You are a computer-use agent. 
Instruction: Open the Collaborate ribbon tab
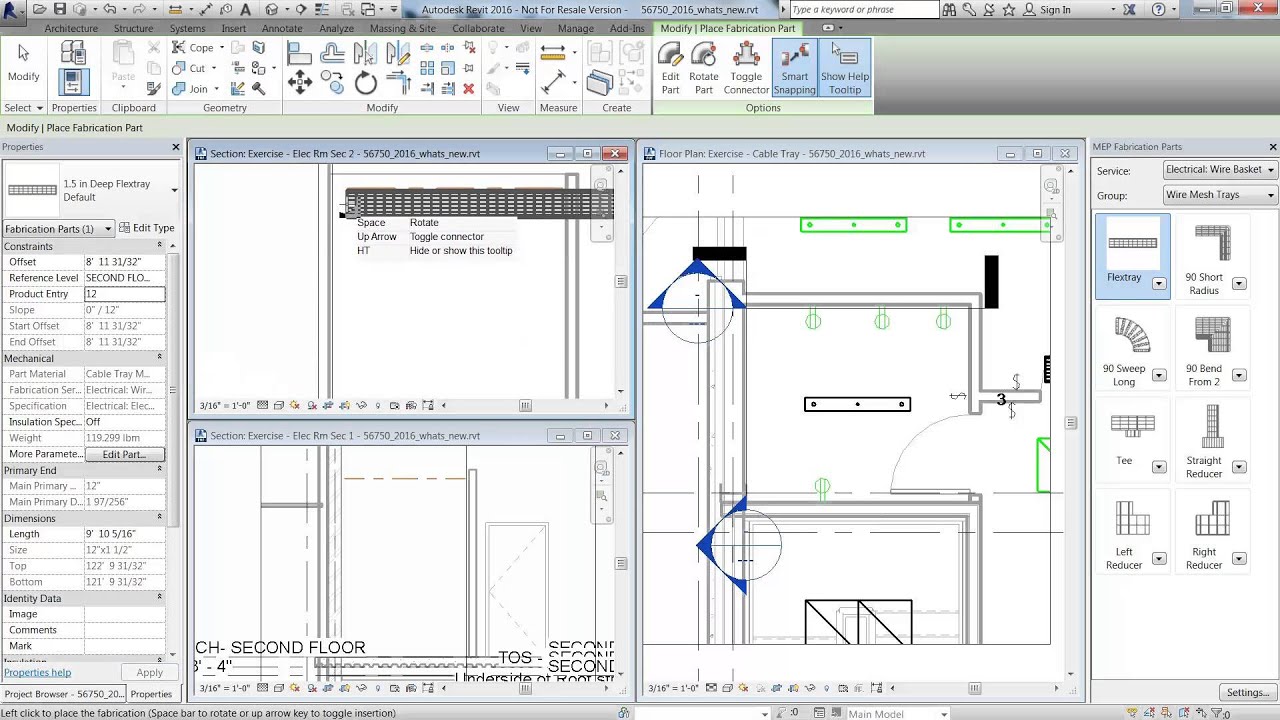click(x=478, y=28)
